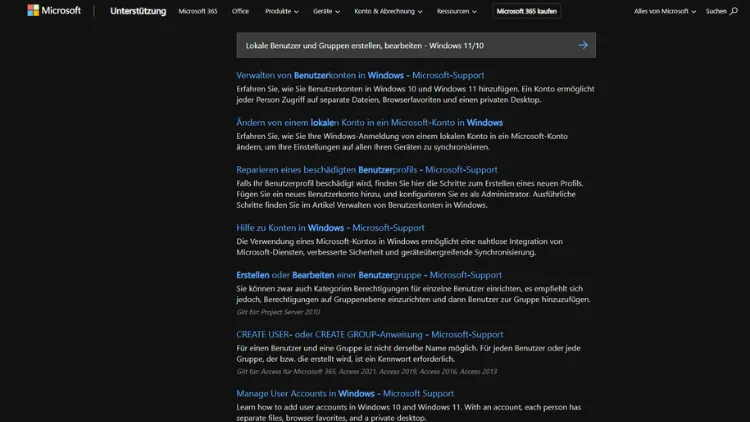The image size is (750, 422).
Task: Click the description starting 'Erfahren Sie, wie Sie Benutzerkonten'
Action: [415, 94]
